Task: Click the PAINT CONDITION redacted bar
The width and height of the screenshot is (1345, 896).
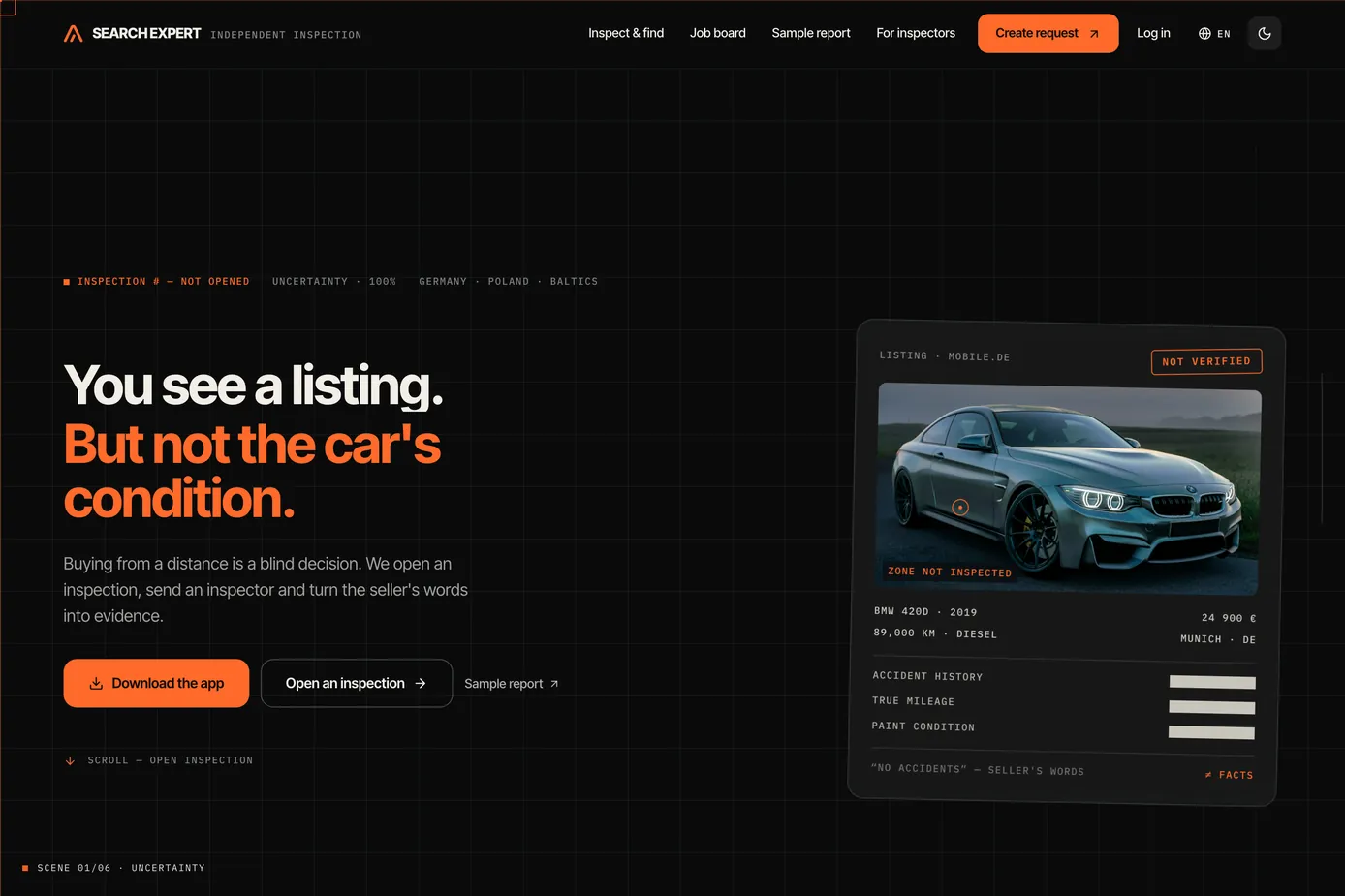Action: [1211, 732]
